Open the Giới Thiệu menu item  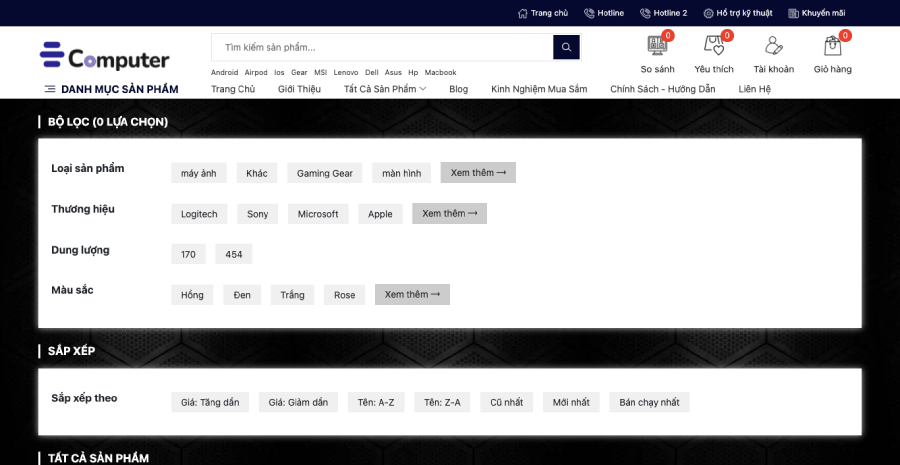click(x=299, y=89)
